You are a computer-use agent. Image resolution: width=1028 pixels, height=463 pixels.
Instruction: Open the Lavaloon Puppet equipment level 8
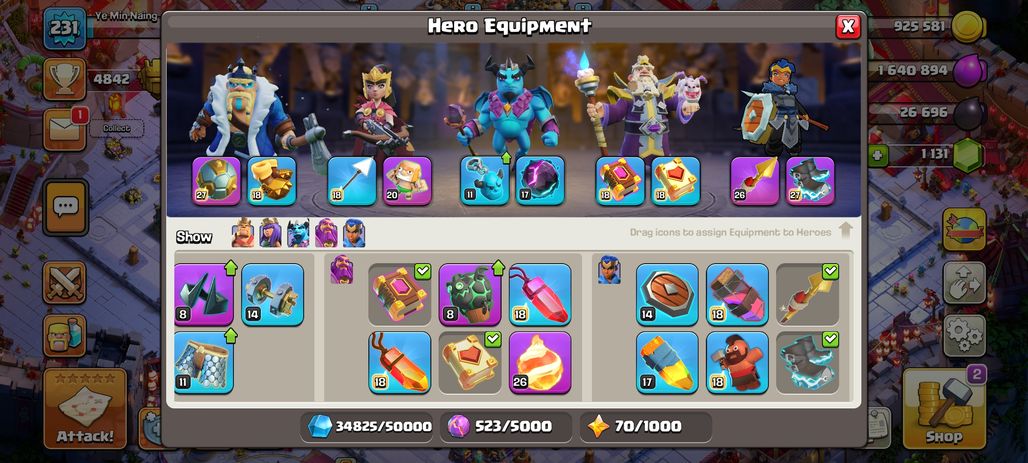pyautogui.click(x=469, y=294)
